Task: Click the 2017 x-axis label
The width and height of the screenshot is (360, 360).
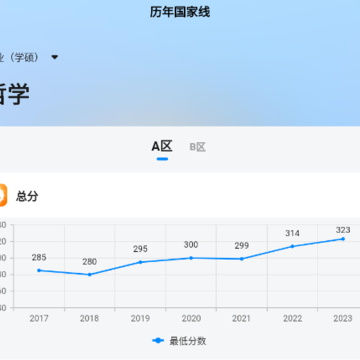Action: [x=39, y=319]
